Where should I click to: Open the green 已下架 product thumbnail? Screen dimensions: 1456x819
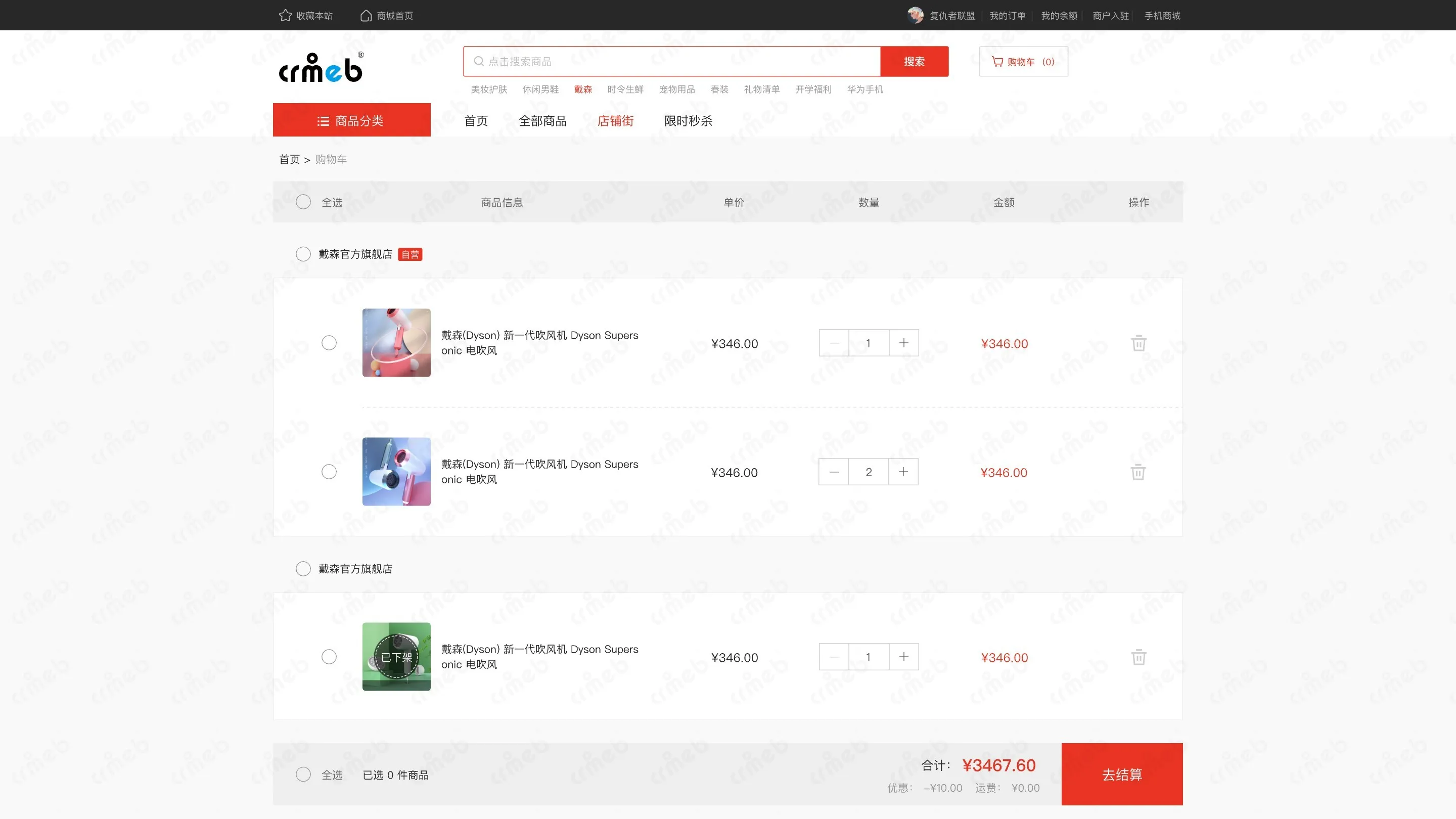(x=396, y=656)
